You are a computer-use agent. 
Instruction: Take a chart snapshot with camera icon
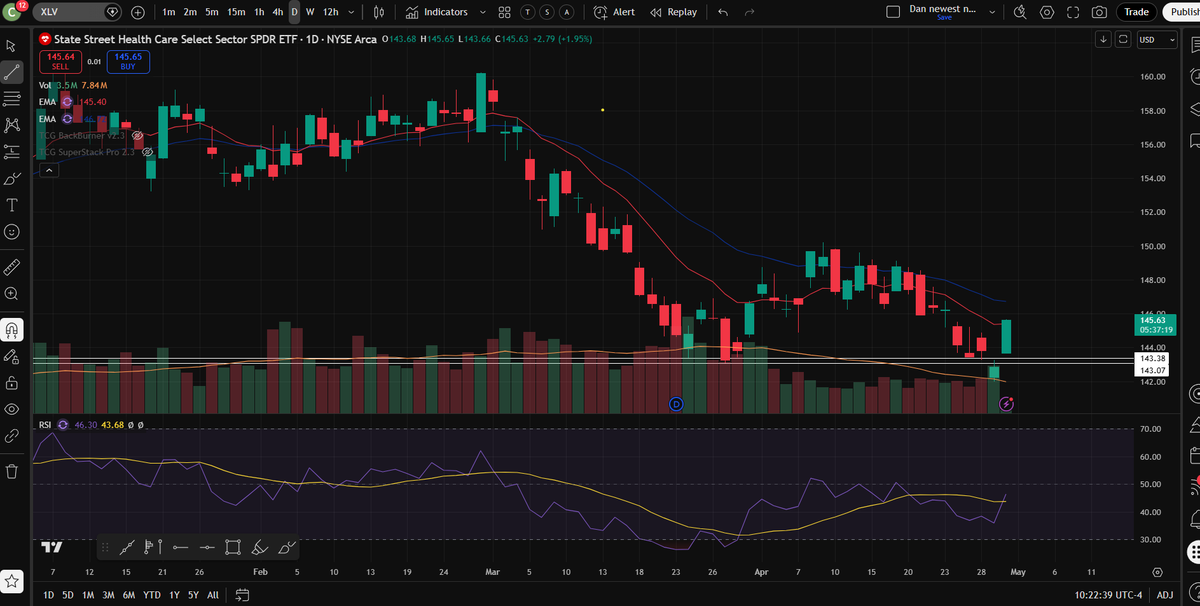tap(1099, 12)
